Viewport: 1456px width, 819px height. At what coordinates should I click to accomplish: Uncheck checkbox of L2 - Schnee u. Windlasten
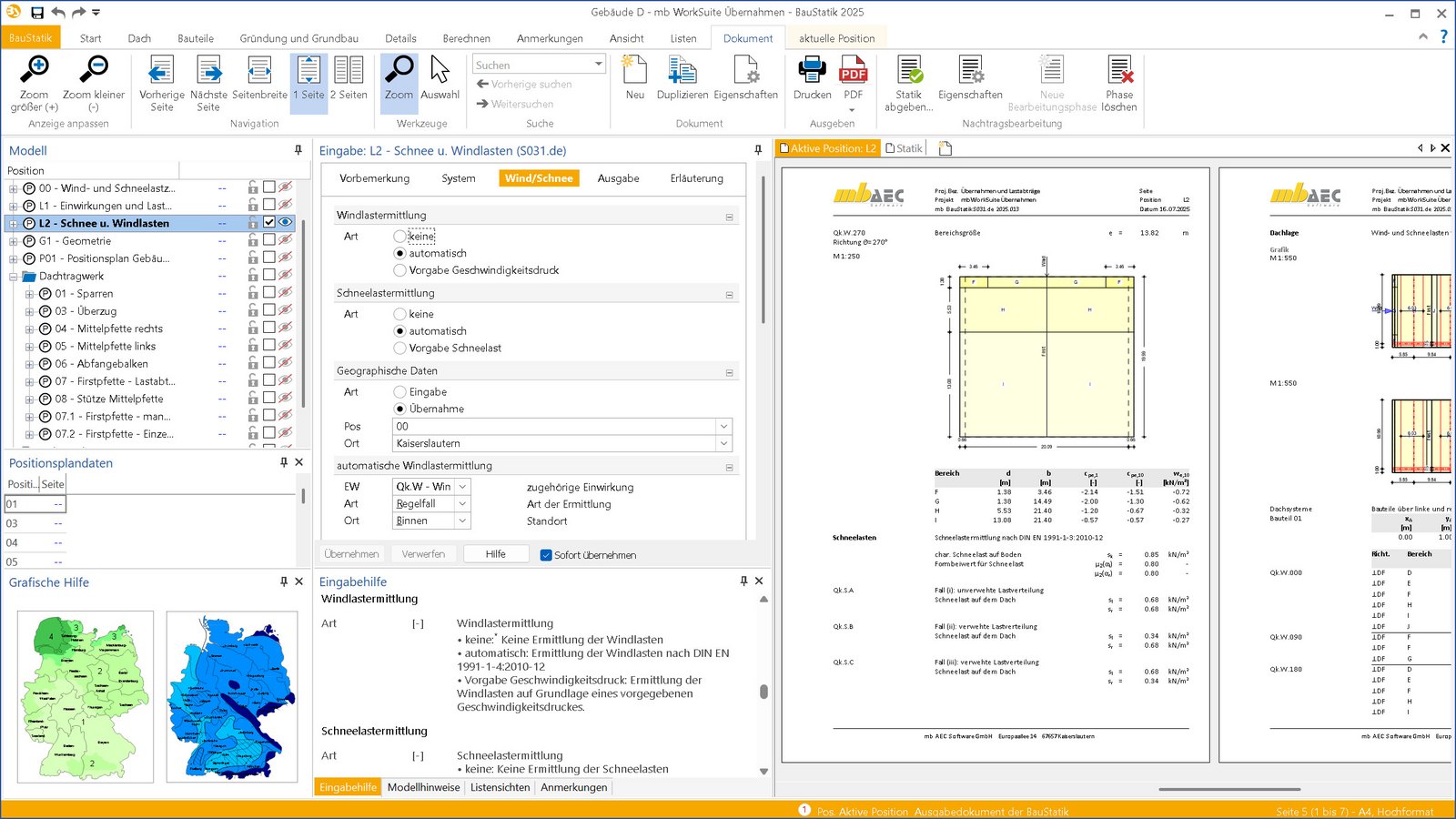[269, 222]
